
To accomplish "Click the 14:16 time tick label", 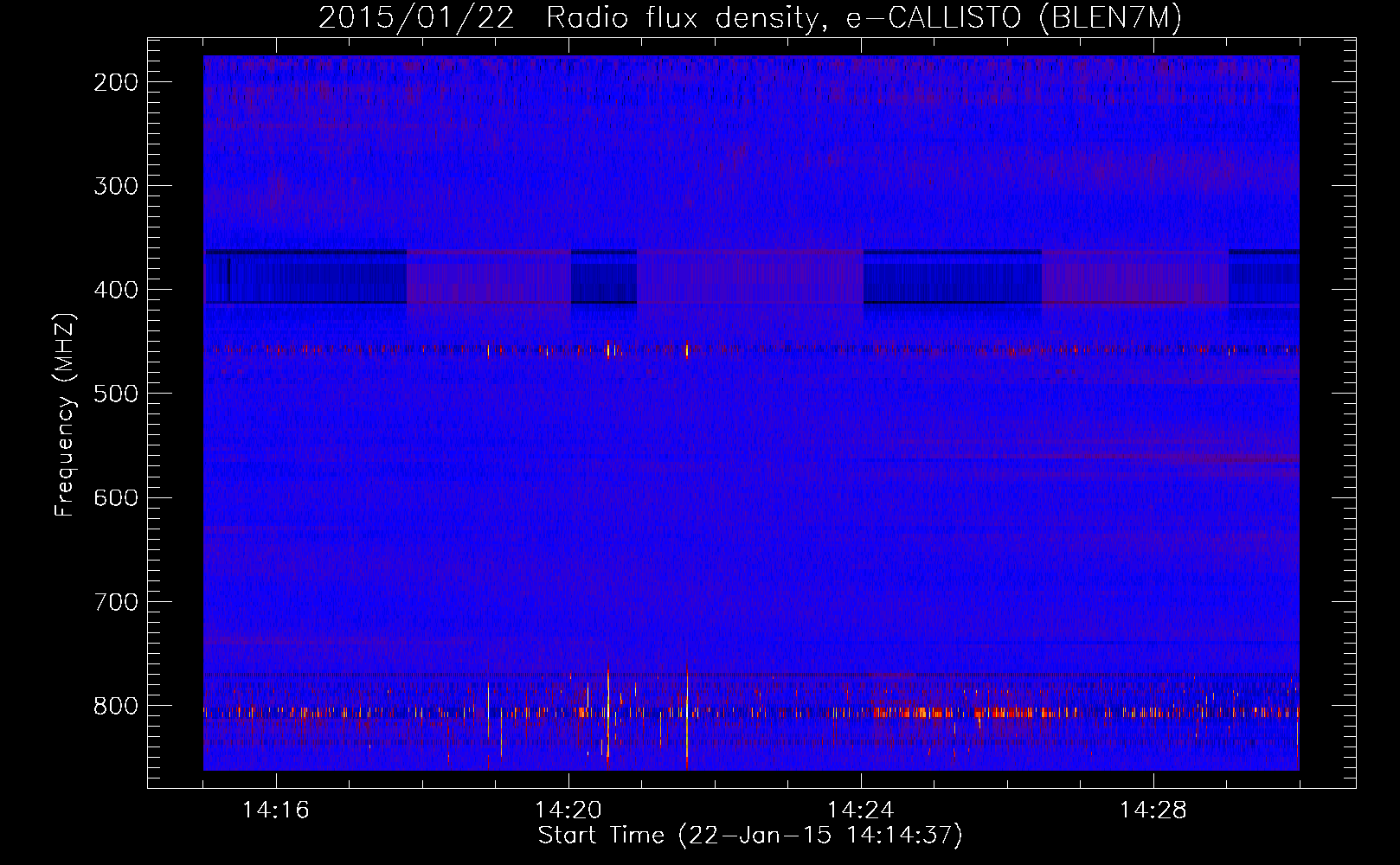I will coord(276,811).
